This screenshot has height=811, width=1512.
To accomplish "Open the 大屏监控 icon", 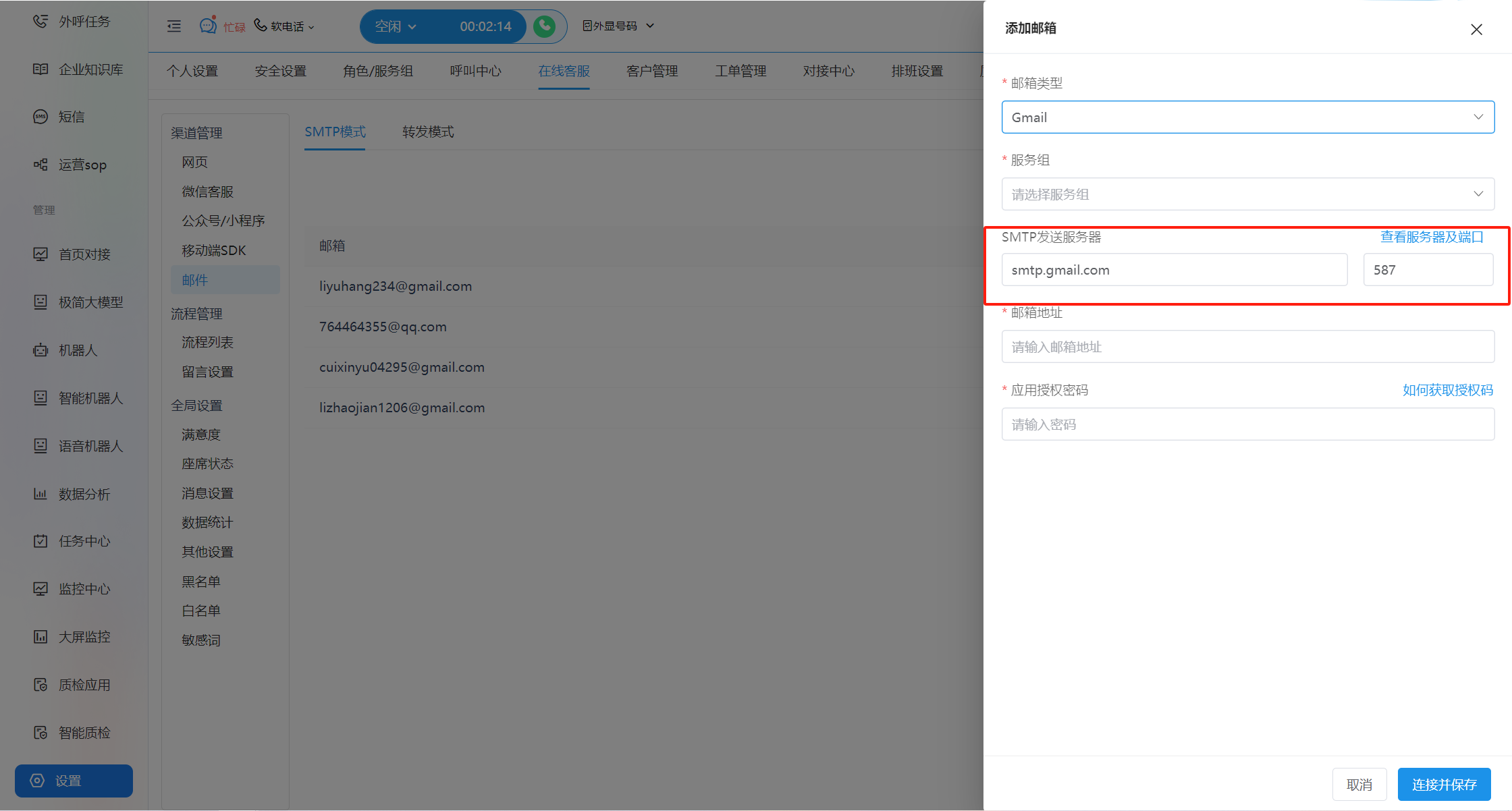I will pyautogui.click(x=40, y=637).
